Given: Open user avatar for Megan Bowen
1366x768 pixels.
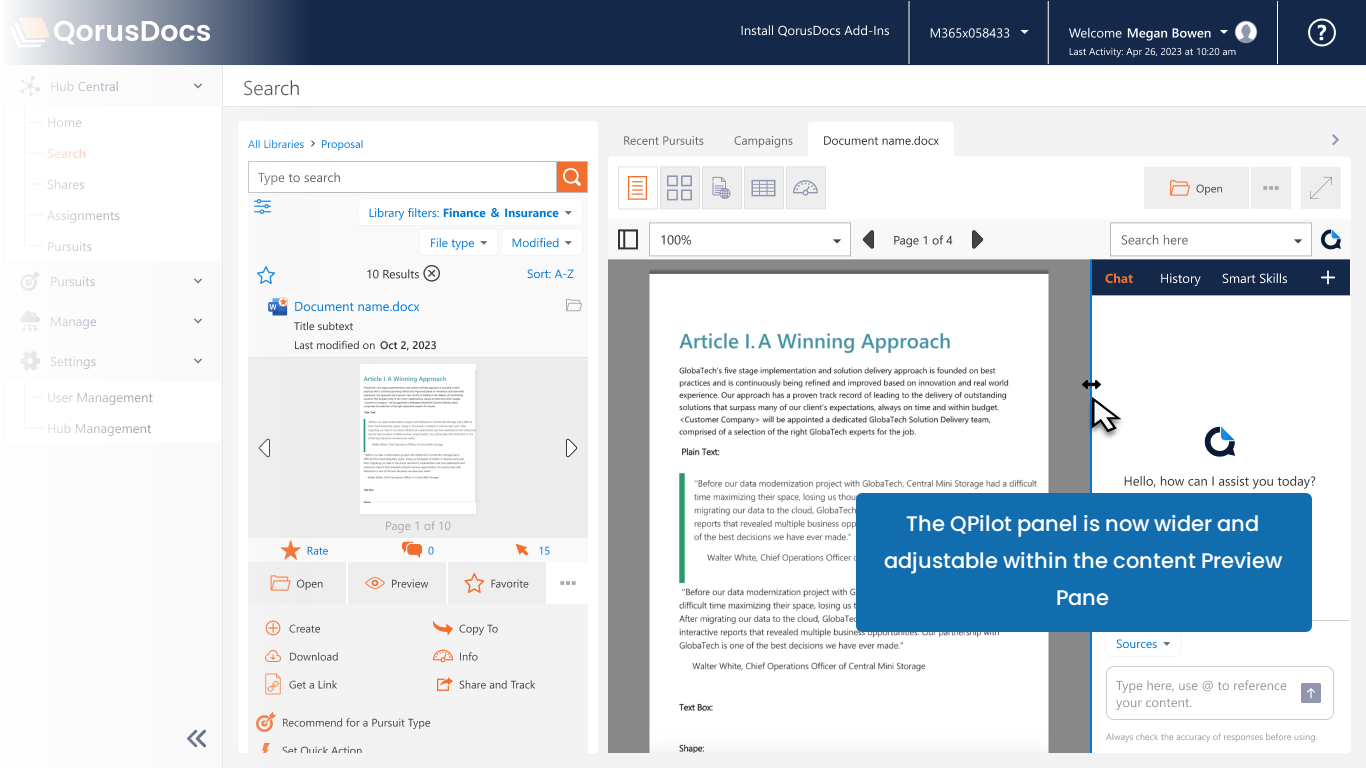Looking at the screenshot, I should tap(1246, 32).
